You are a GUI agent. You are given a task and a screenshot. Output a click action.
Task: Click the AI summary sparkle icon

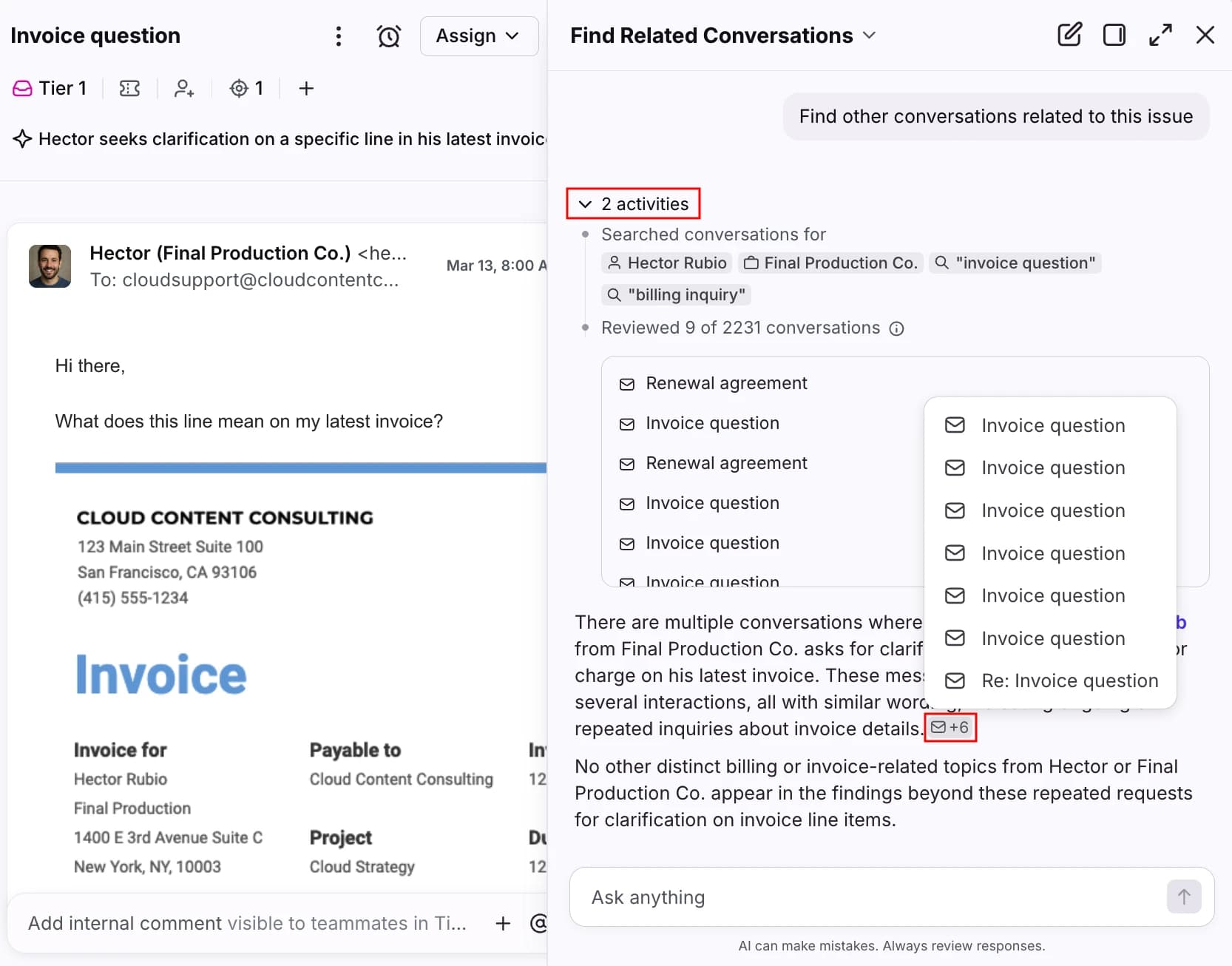pyautogui.click(x=22, y=139)
